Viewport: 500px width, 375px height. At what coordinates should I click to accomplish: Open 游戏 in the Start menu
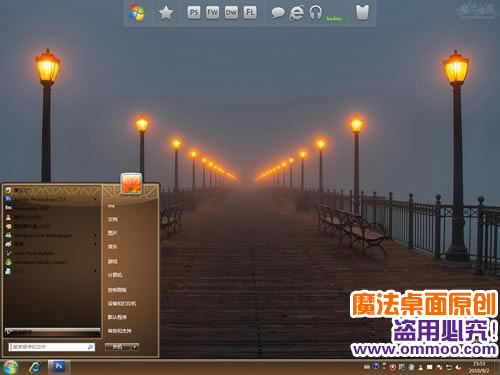tap(113, 262)
